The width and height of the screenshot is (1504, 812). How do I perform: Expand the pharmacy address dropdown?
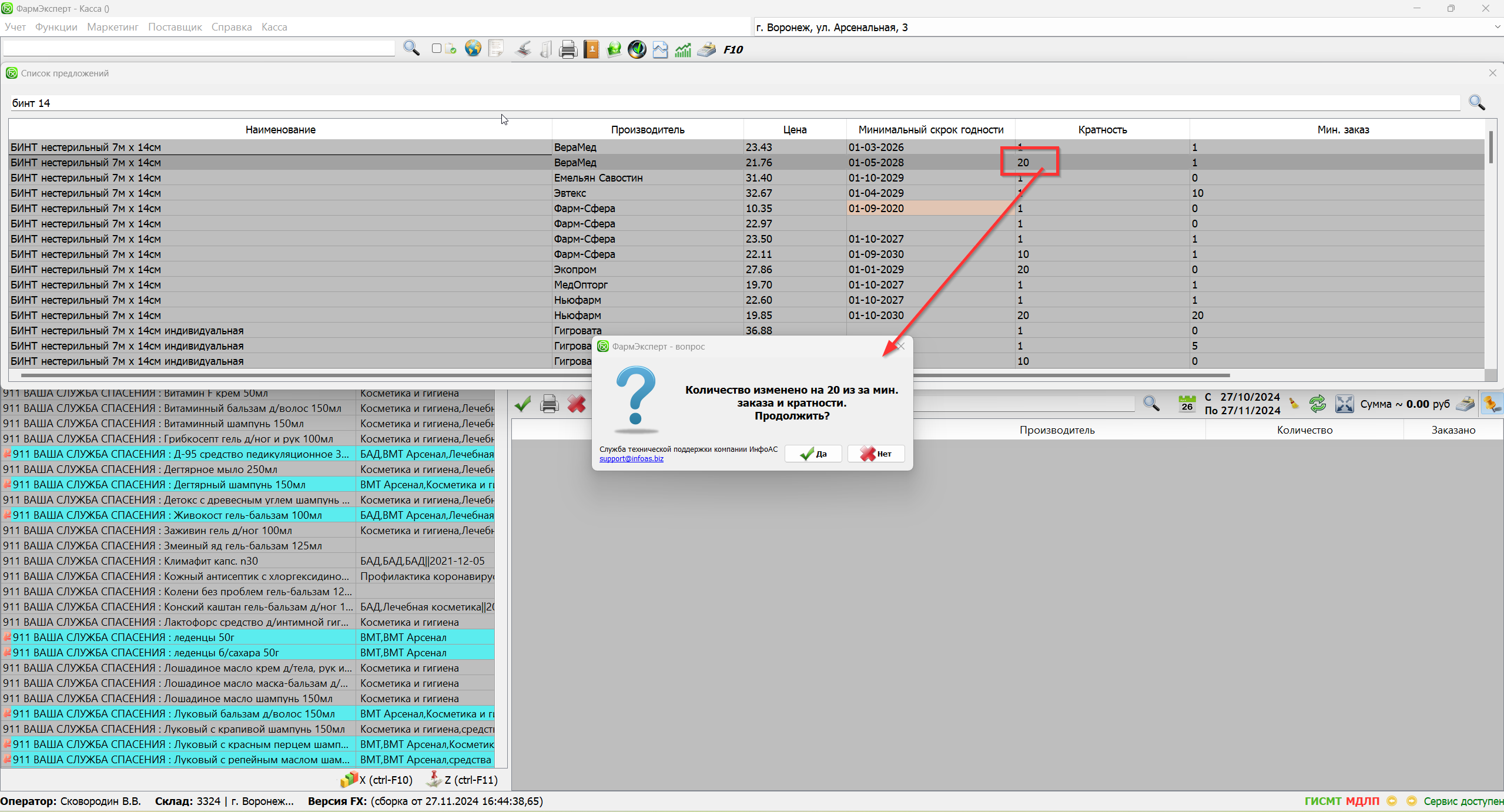[x=1496, y=27]
